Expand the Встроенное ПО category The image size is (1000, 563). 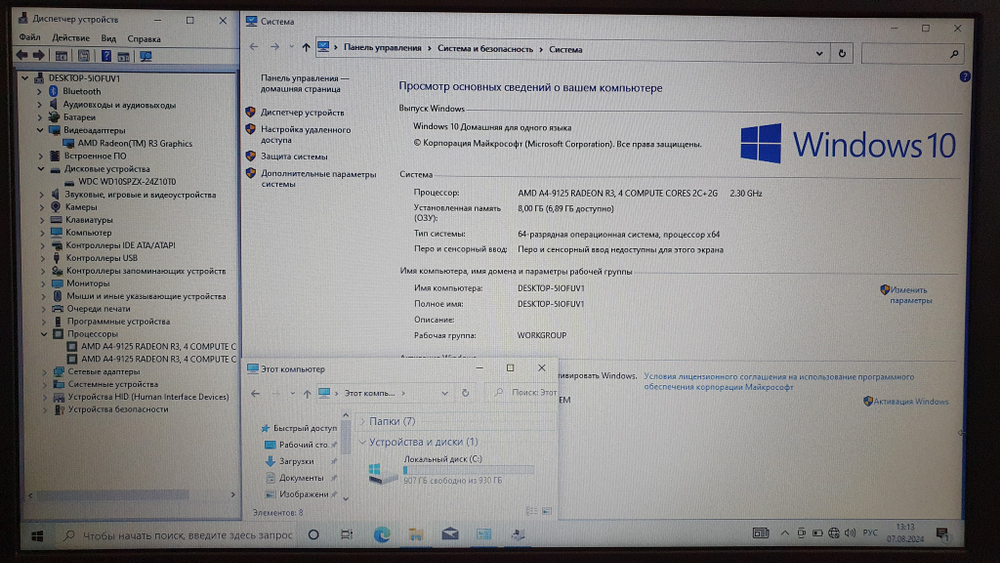tap(41, 156)
